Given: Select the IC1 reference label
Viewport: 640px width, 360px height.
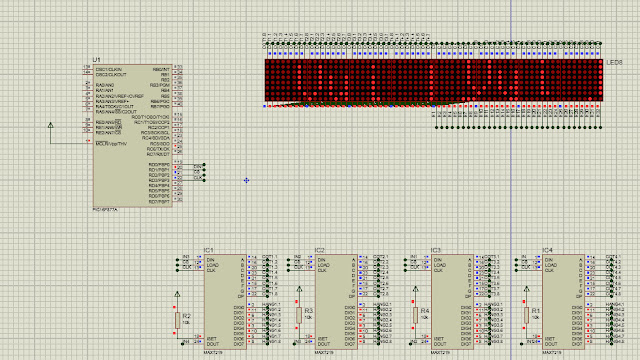Looking at the screenshot, I should click(209, 250).
